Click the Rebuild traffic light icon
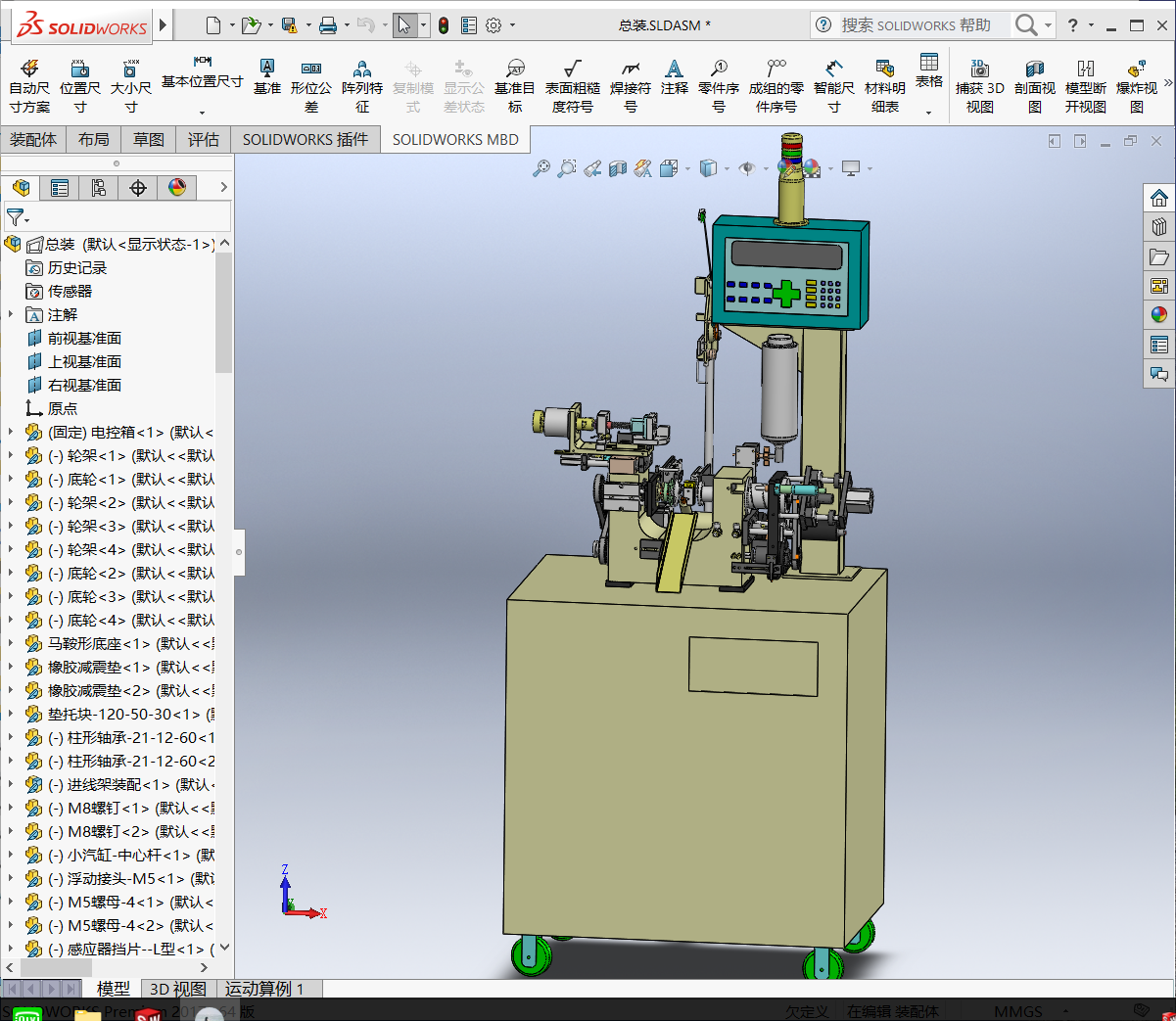Screen dimensions: 1176x1021 pos(444,25)
